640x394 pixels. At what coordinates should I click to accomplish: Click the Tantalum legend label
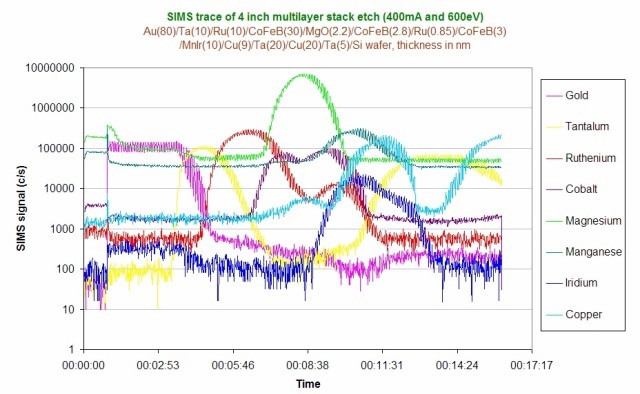587,127
